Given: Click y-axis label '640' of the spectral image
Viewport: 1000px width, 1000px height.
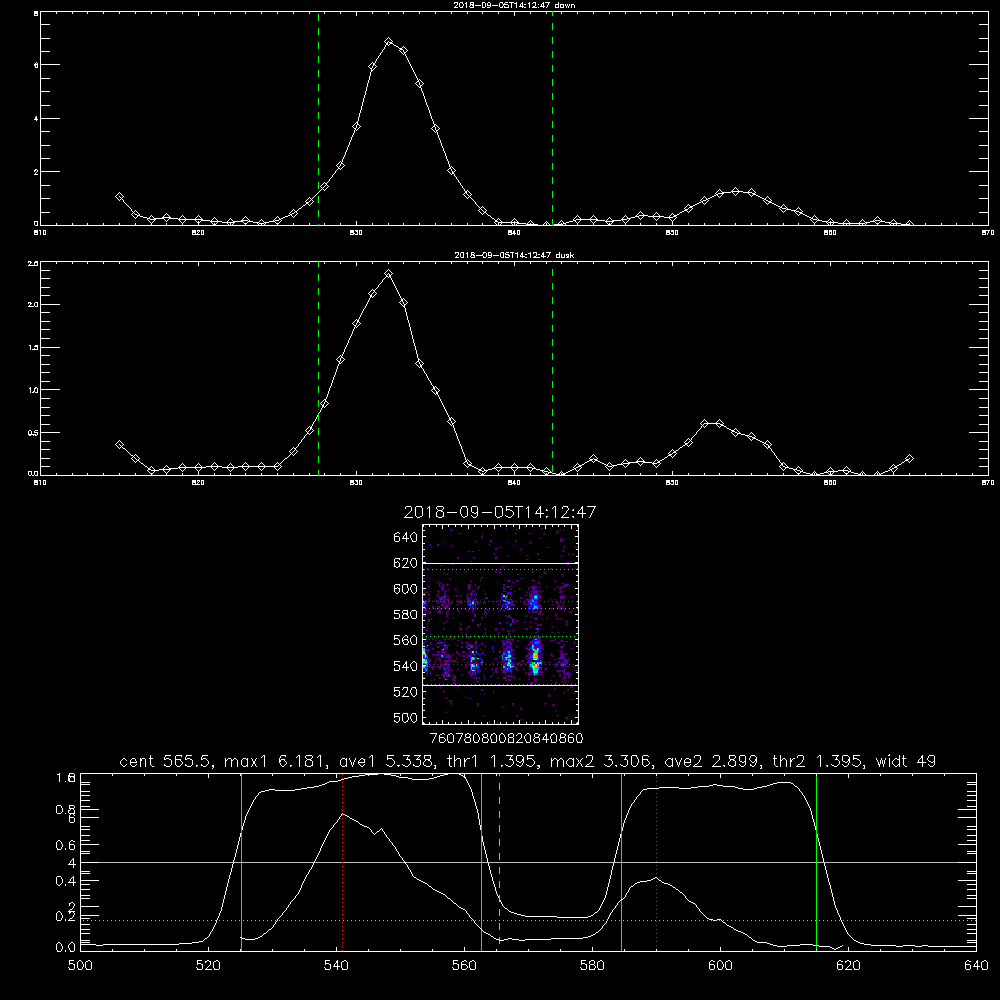Looking at the screenshot, I should [405, 537].
